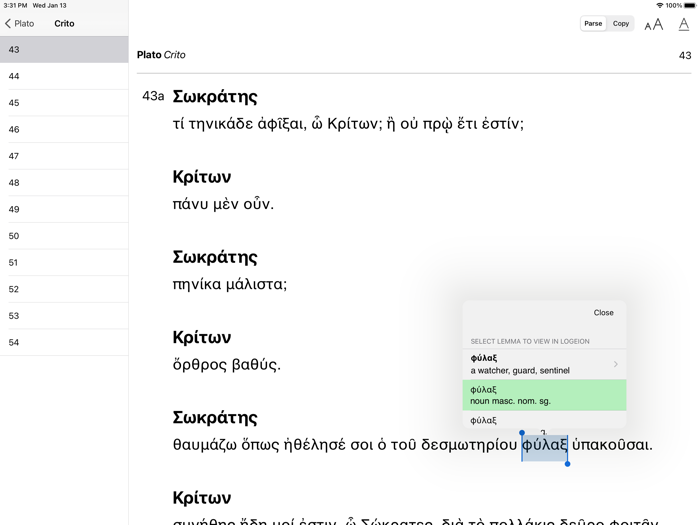
Task: Close the lemma popup
Action: click(603, 313)
